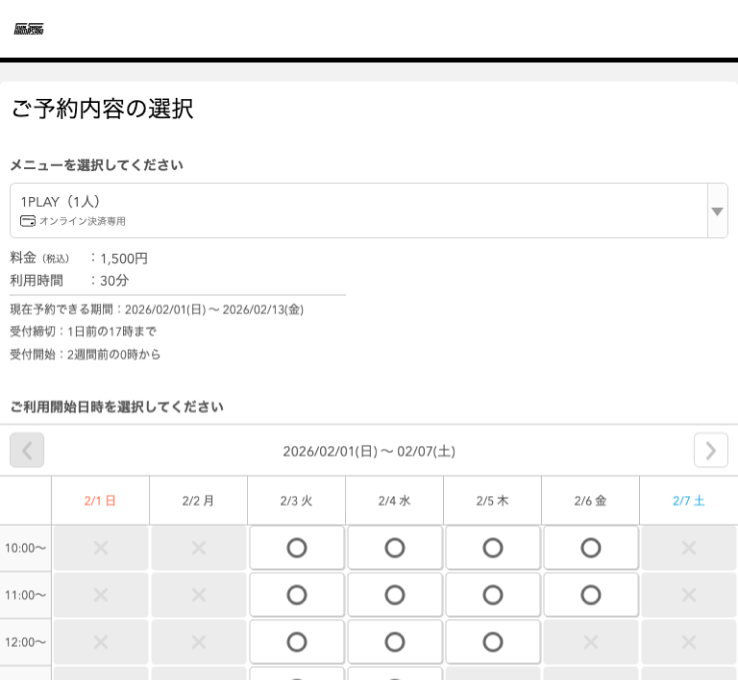The width and height of the screenshot is (738, 680).
Task: Click the ご予約内容の選択 heading
Action: pos(102,109)
